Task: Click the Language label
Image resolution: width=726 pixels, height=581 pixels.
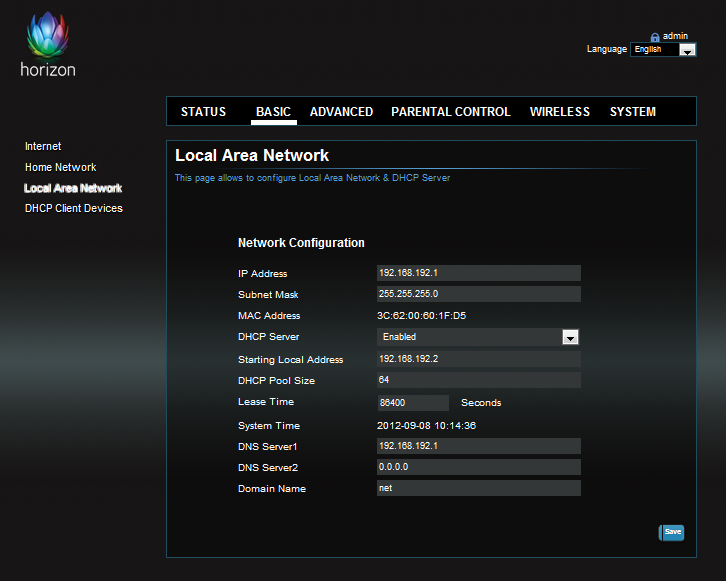Action: pyautogui.click(x=607, y=49)
